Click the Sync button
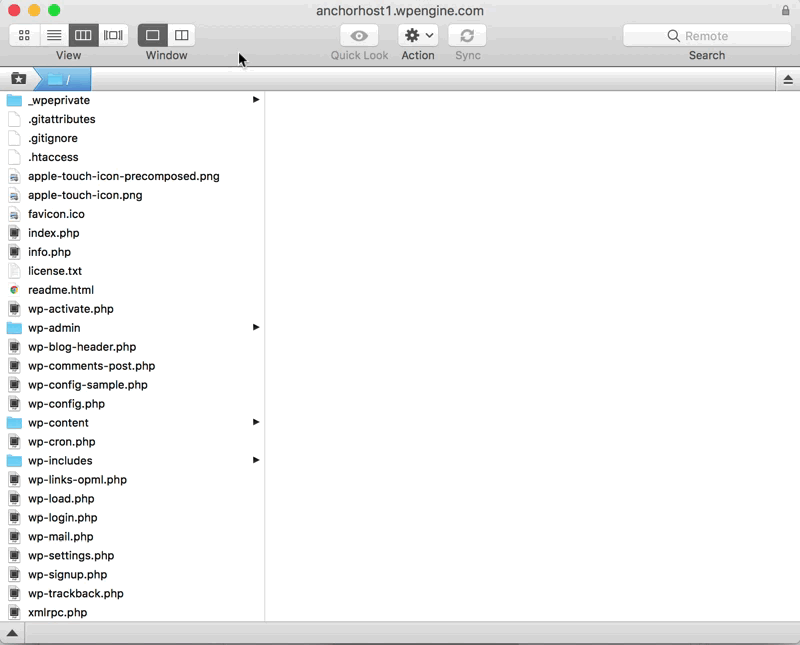 467,35
